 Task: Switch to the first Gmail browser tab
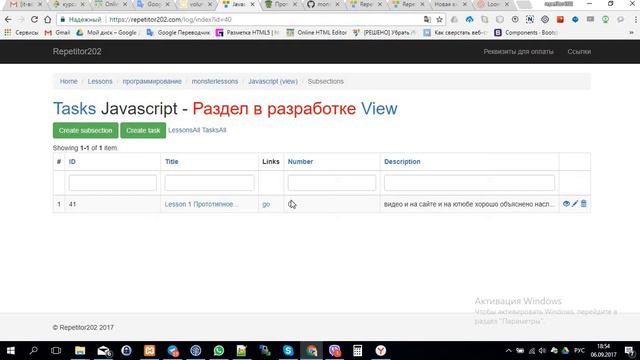[x=25, y=4]
